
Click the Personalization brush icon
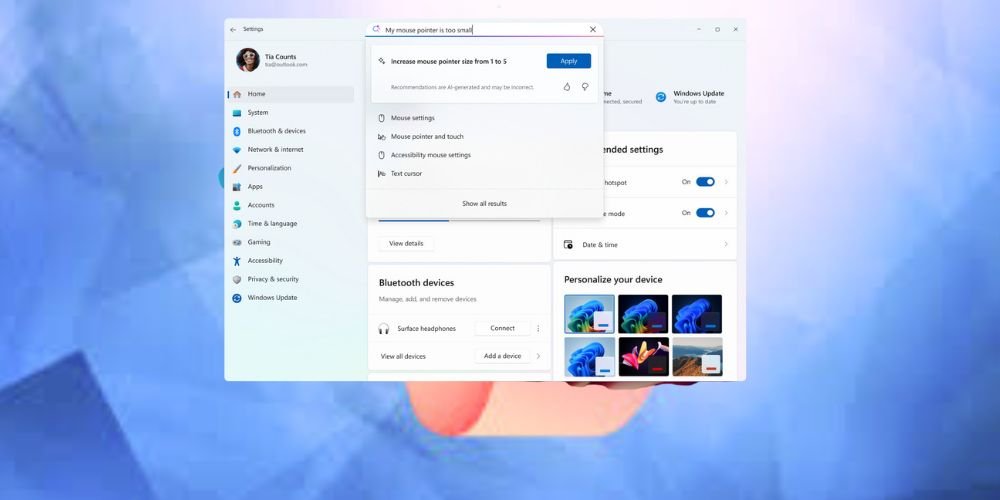(x=237, y=168)
